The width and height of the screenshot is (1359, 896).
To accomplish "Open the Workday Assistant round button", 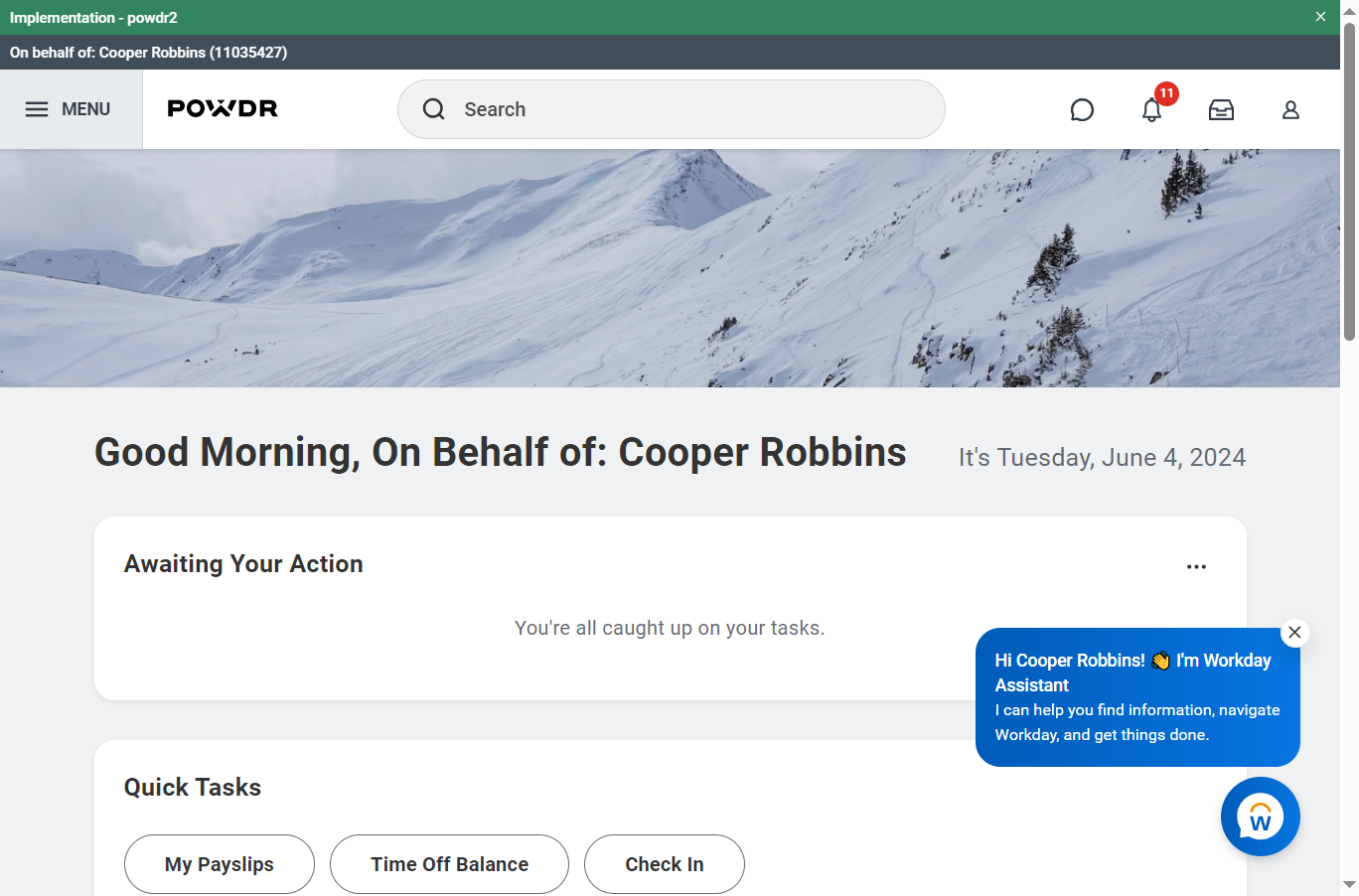I will [x=1261, y=817].
